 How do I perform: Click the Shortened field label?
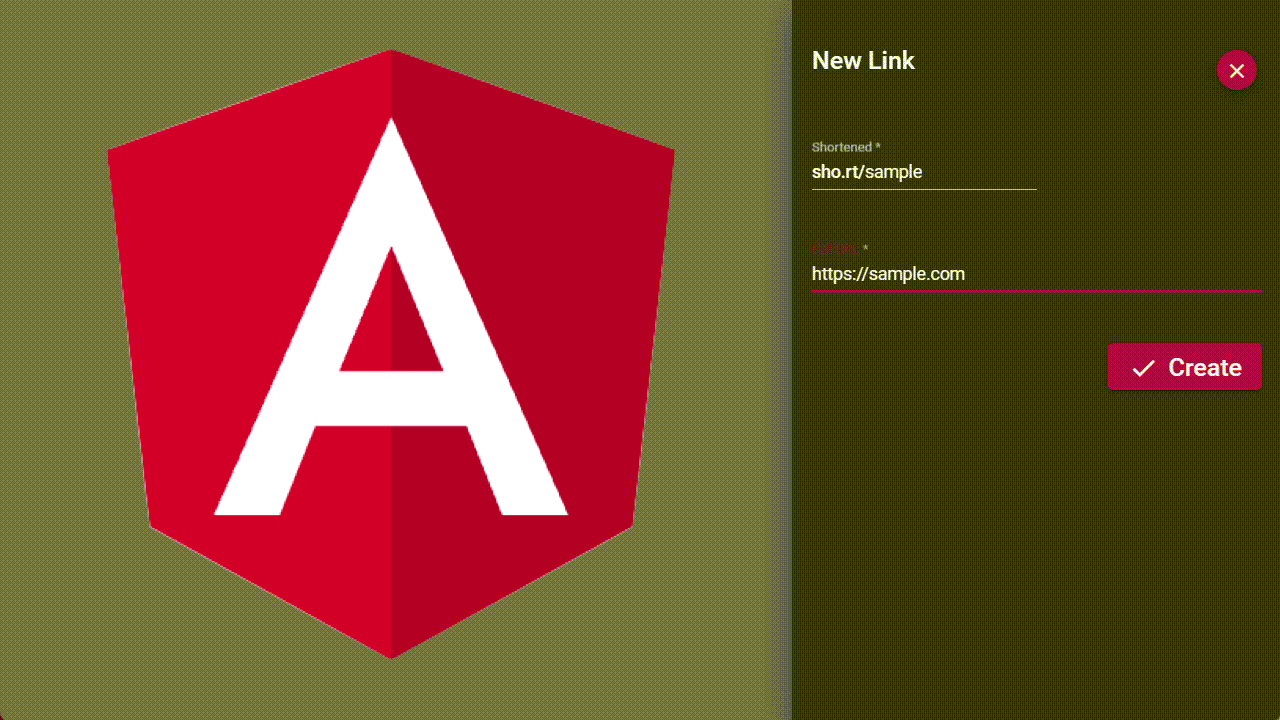pos(841,147)
